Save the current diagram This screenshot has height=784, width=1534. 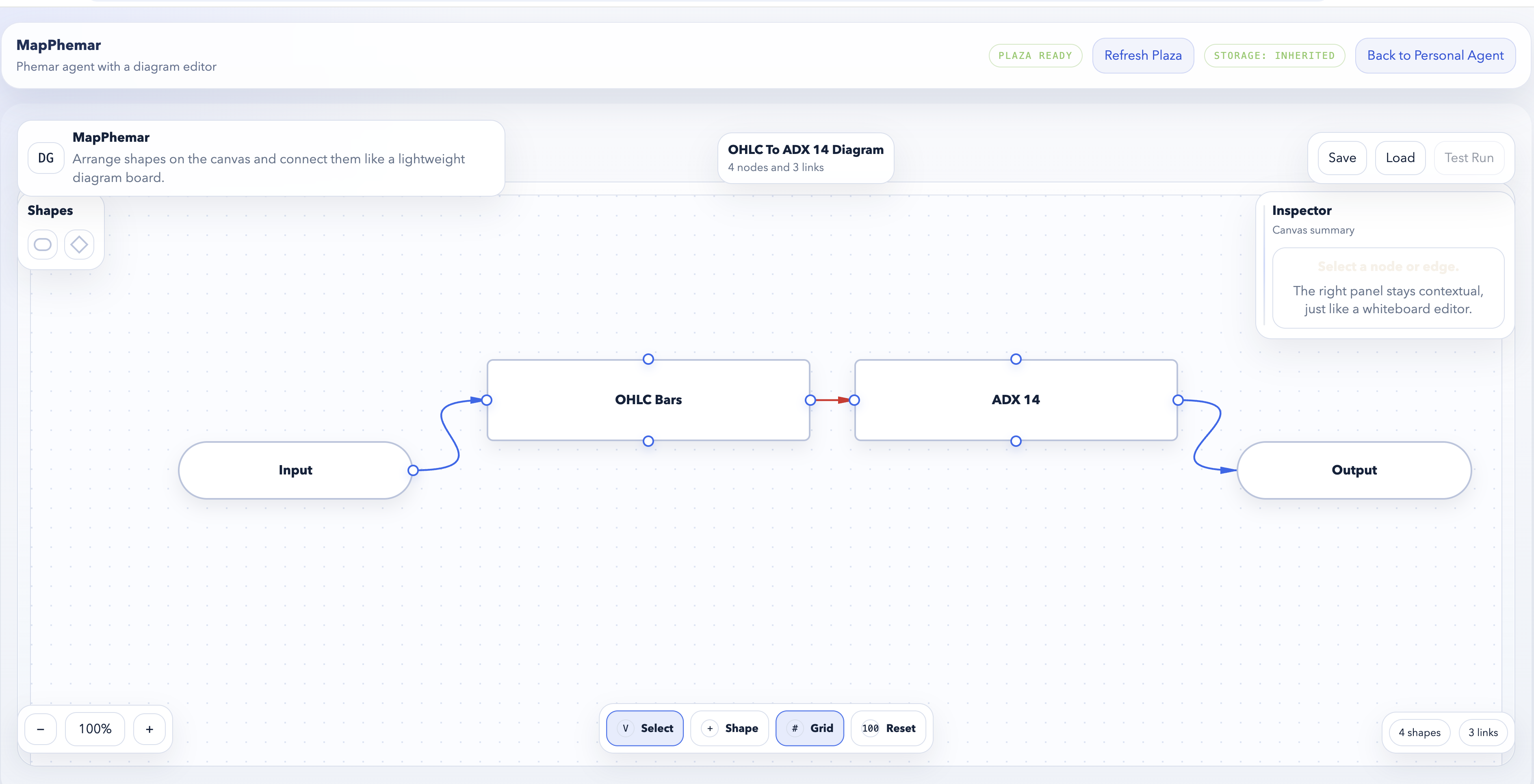pos(1342,158)
